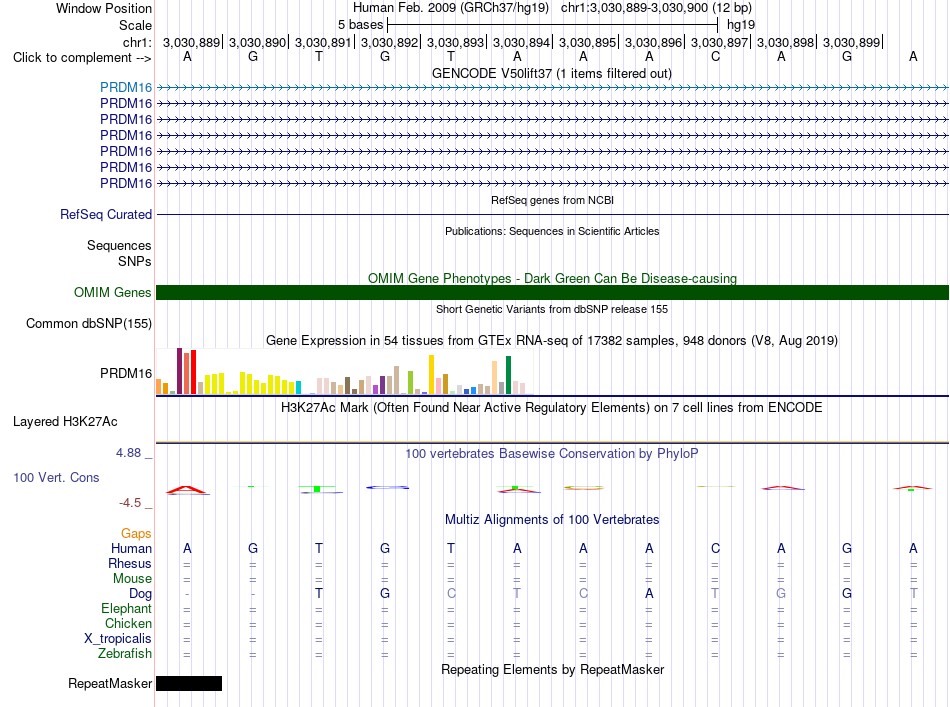
Task: Click the Elephant species label
Action: (127, 608)
